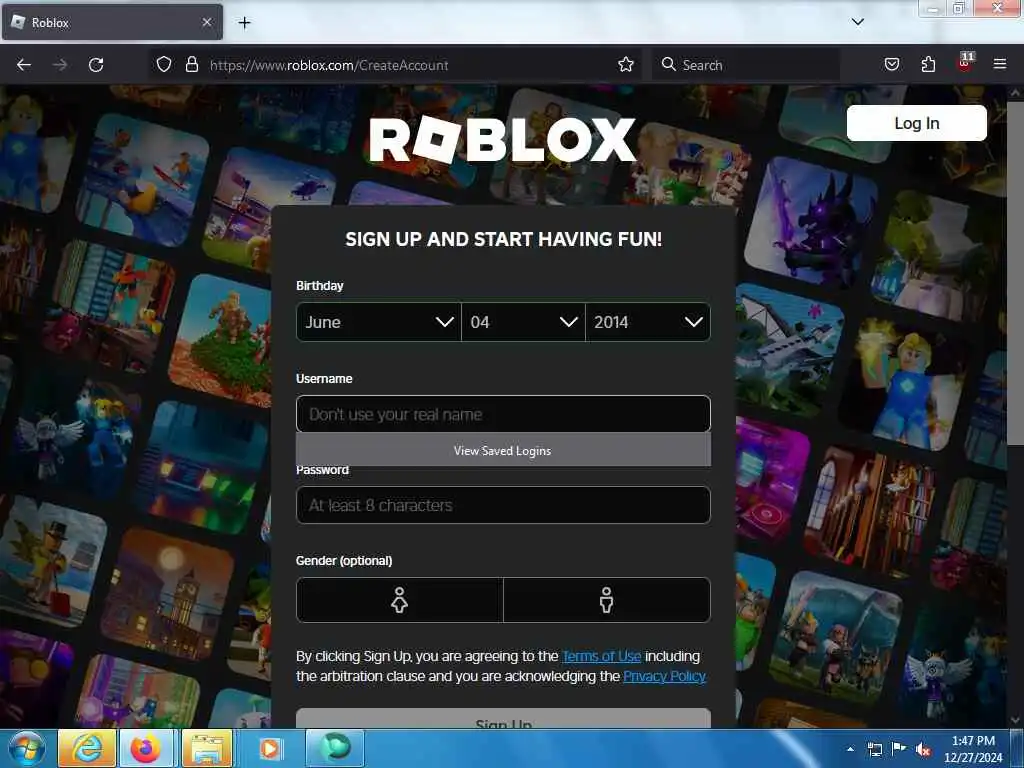This screenshot has height=768, width=1024.
Task: Select the female gender icon
Action: click(x=400, y=600)
